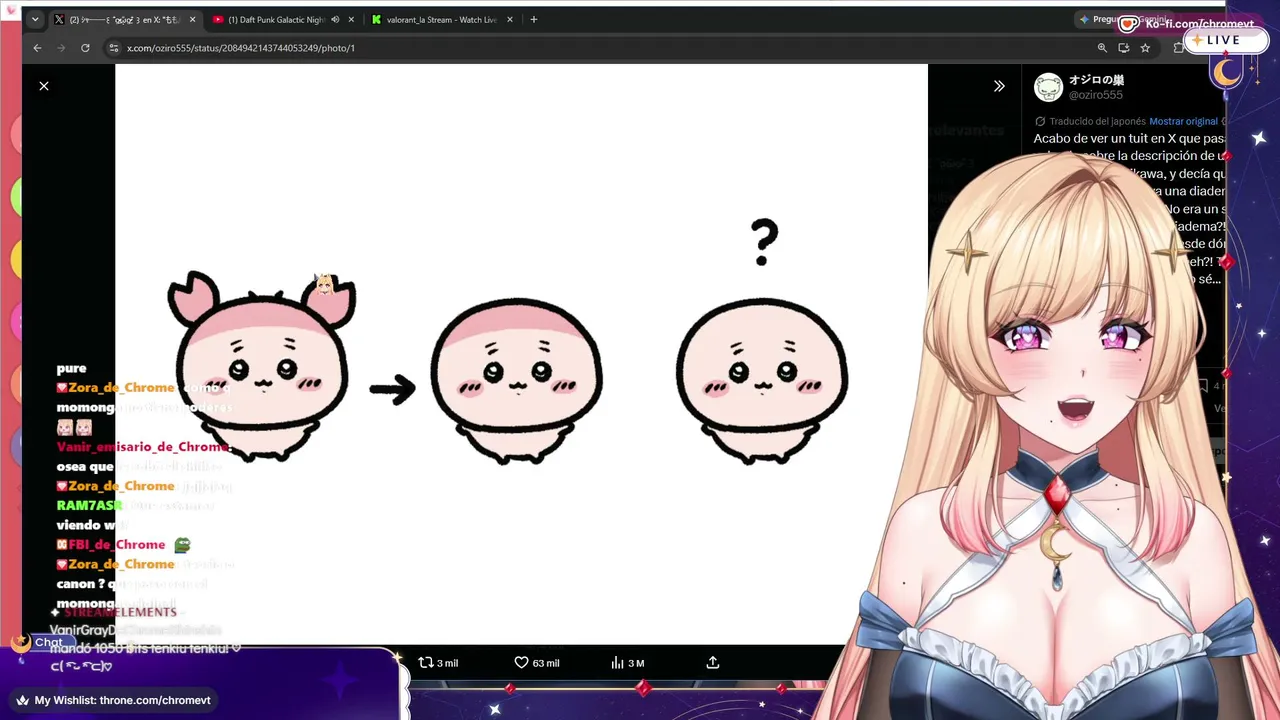Switch to the valorant_la Stream tab
Image resolution: width=1280 pixels, height=720 pixels.
pos(442,19)
